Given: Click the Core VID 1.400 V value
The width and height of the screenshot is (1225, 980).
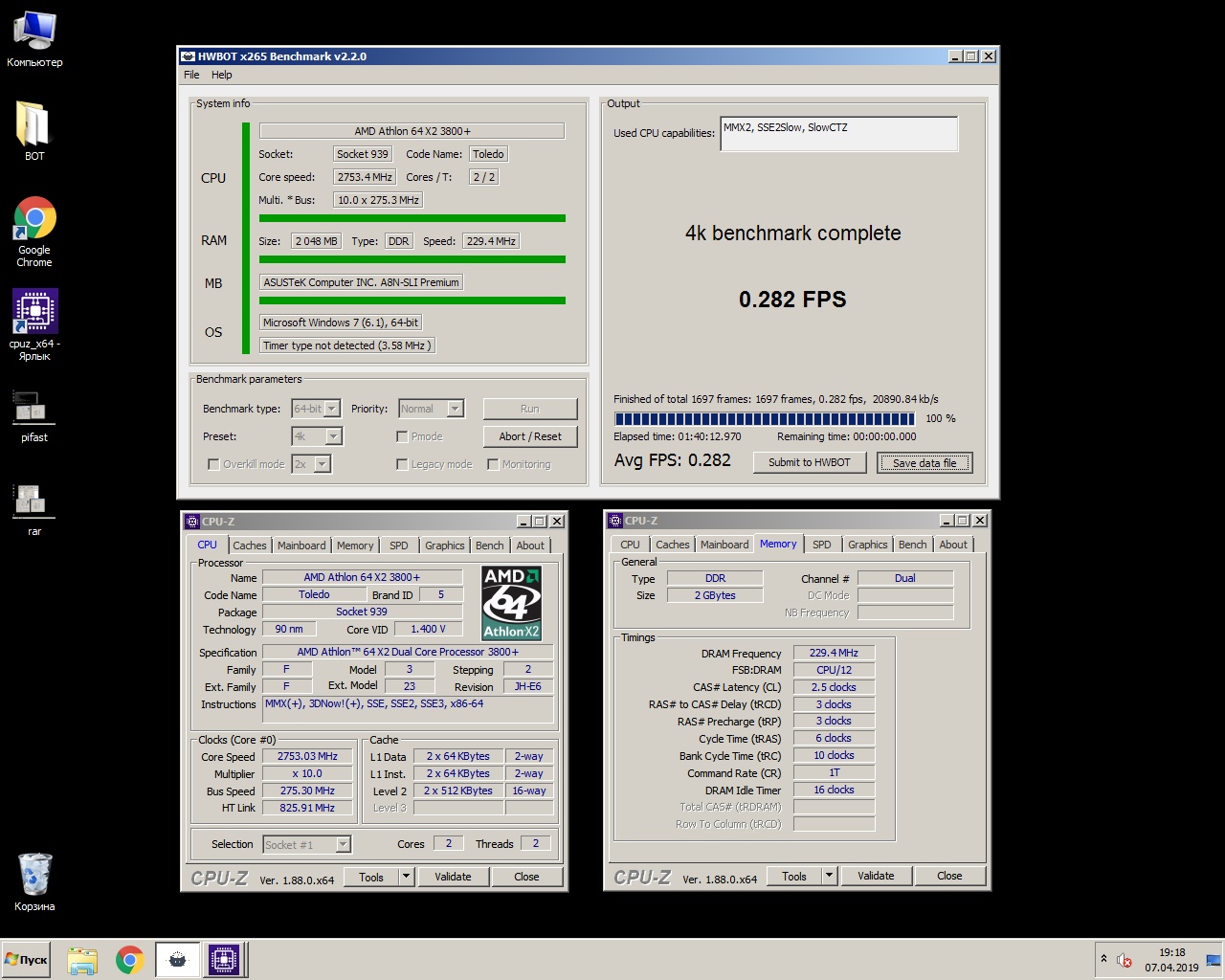Looking at the screenshot, I should click(428, 629).
